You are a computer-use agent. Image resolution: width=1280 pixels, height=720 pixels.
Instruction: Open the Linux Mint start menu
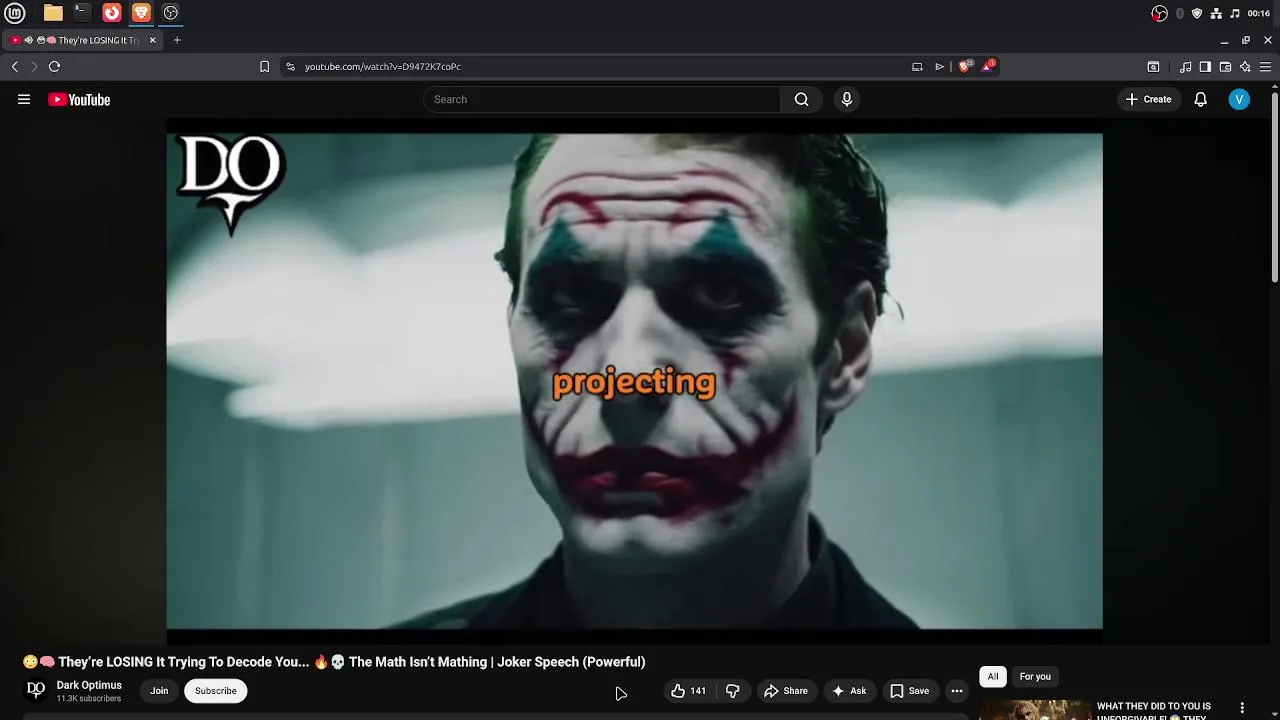pyautogui.click(x=15, y=13)
